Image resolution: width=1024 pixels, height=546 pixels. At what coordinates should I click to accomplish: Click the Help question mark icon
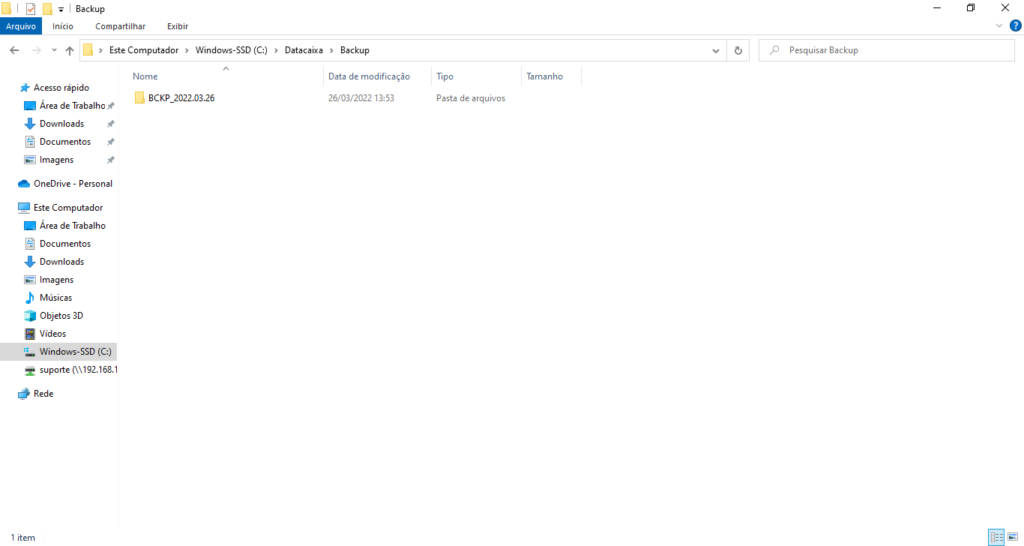pos(1015,26)
